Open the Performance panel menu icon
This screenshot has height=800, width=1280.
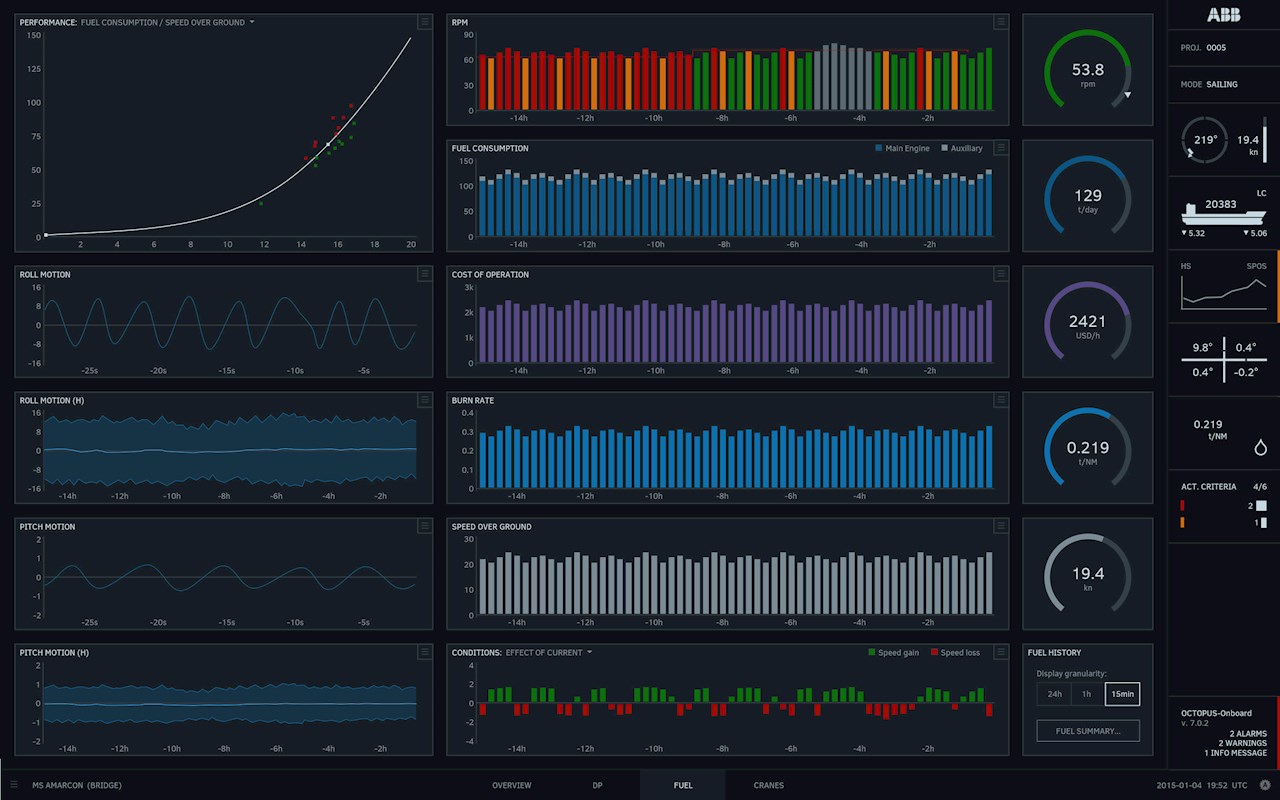click(425, 22)
